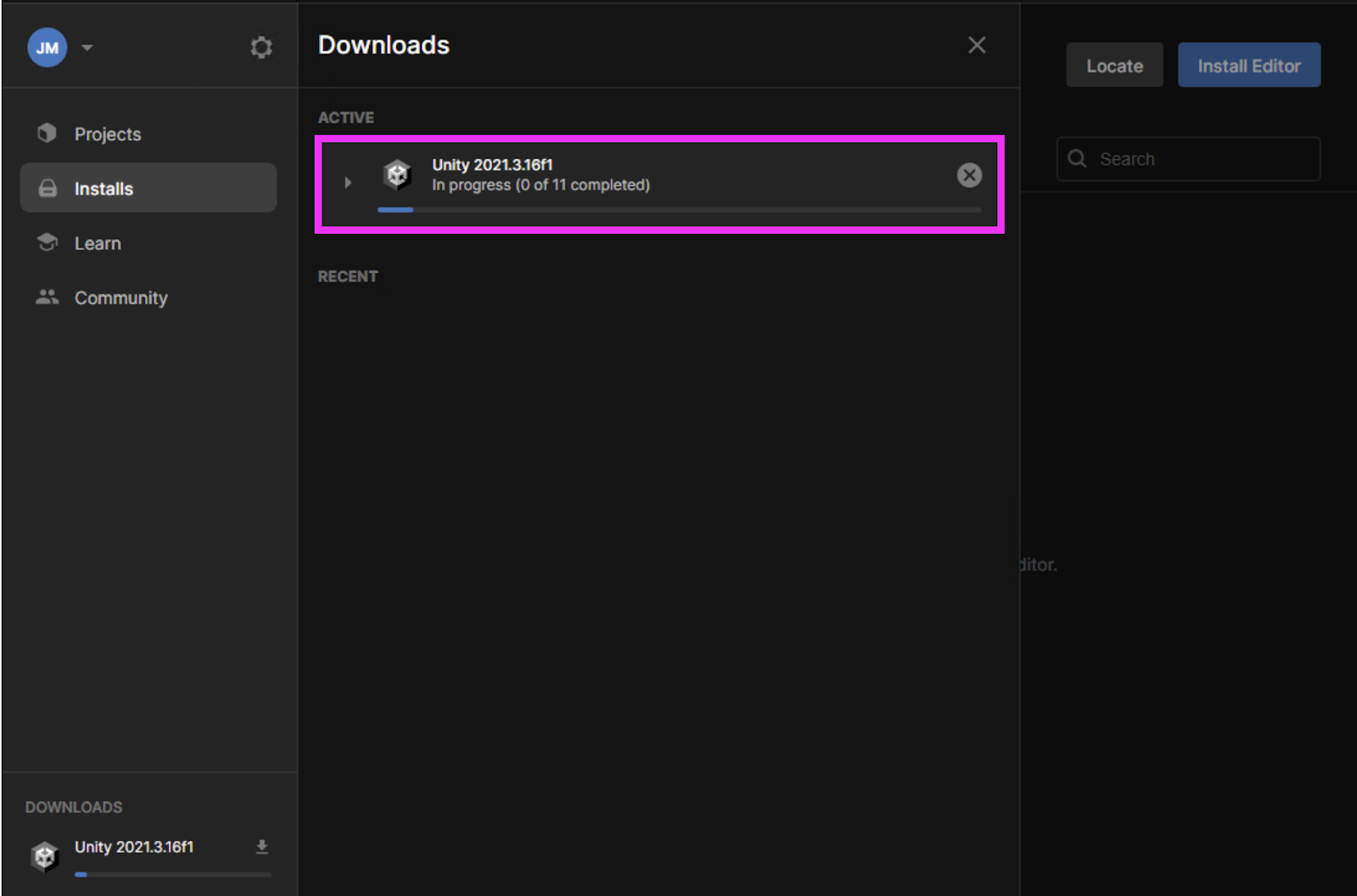
Task: Click the Unity logo in the sidebar downloads
Action: (x=44, y=856)
